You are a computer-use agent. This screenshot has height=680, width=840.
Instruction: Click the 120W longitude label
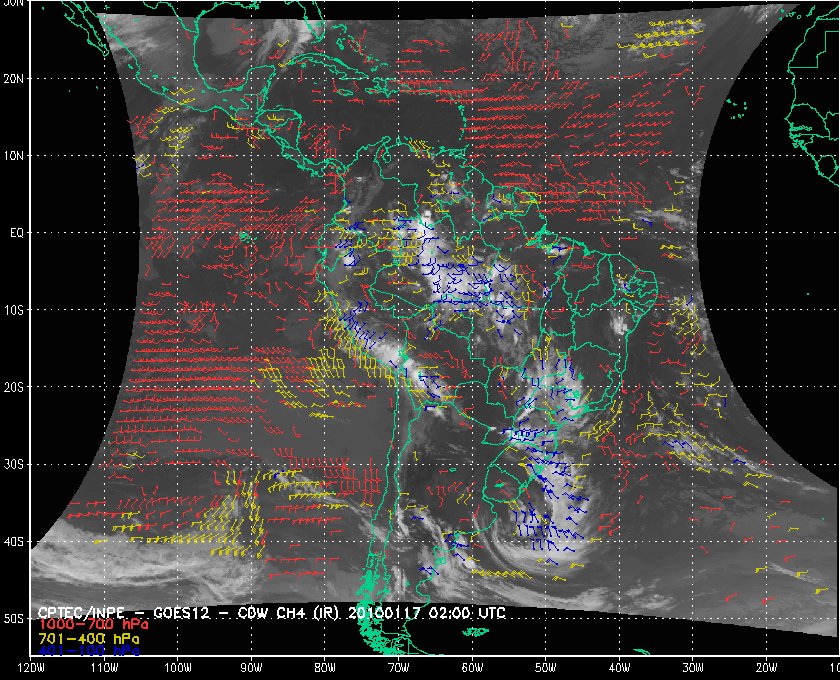pyautogui.click(x=31, y=668)
